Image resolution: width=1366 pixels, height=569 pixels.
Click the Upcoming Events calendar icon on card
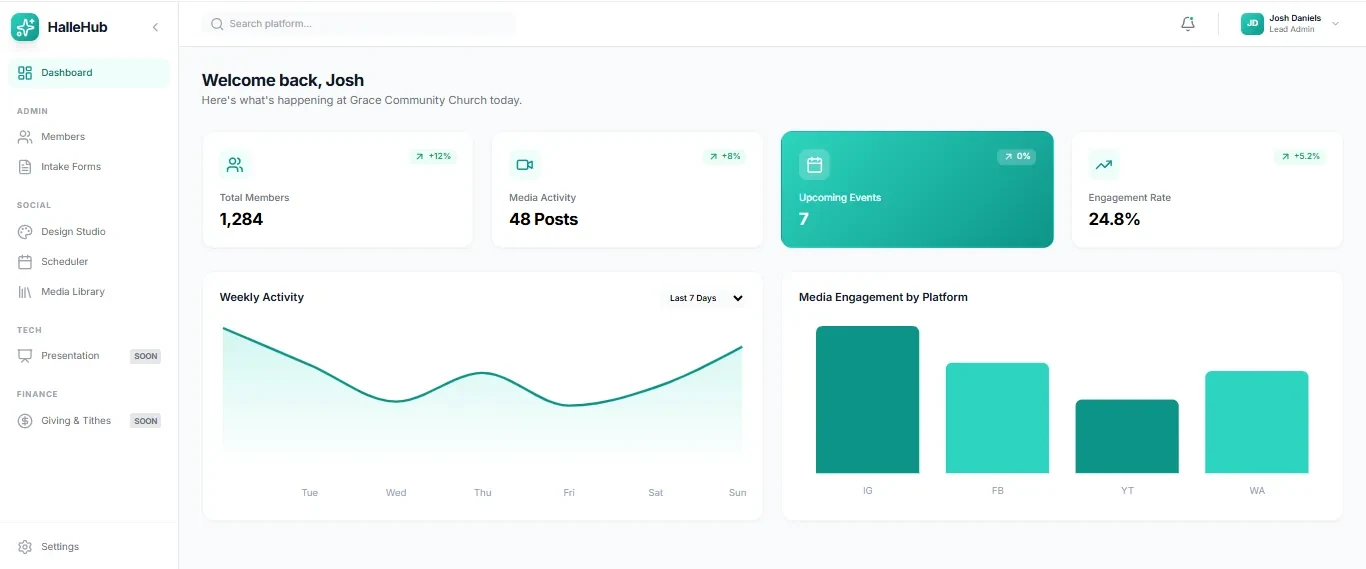(814, 165)
